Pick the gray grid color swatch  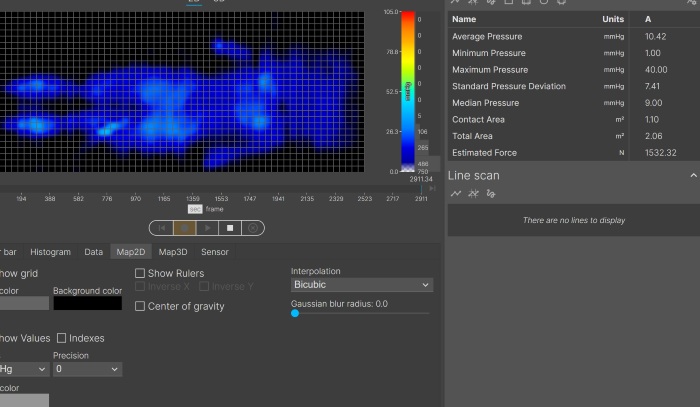point(24,303)
